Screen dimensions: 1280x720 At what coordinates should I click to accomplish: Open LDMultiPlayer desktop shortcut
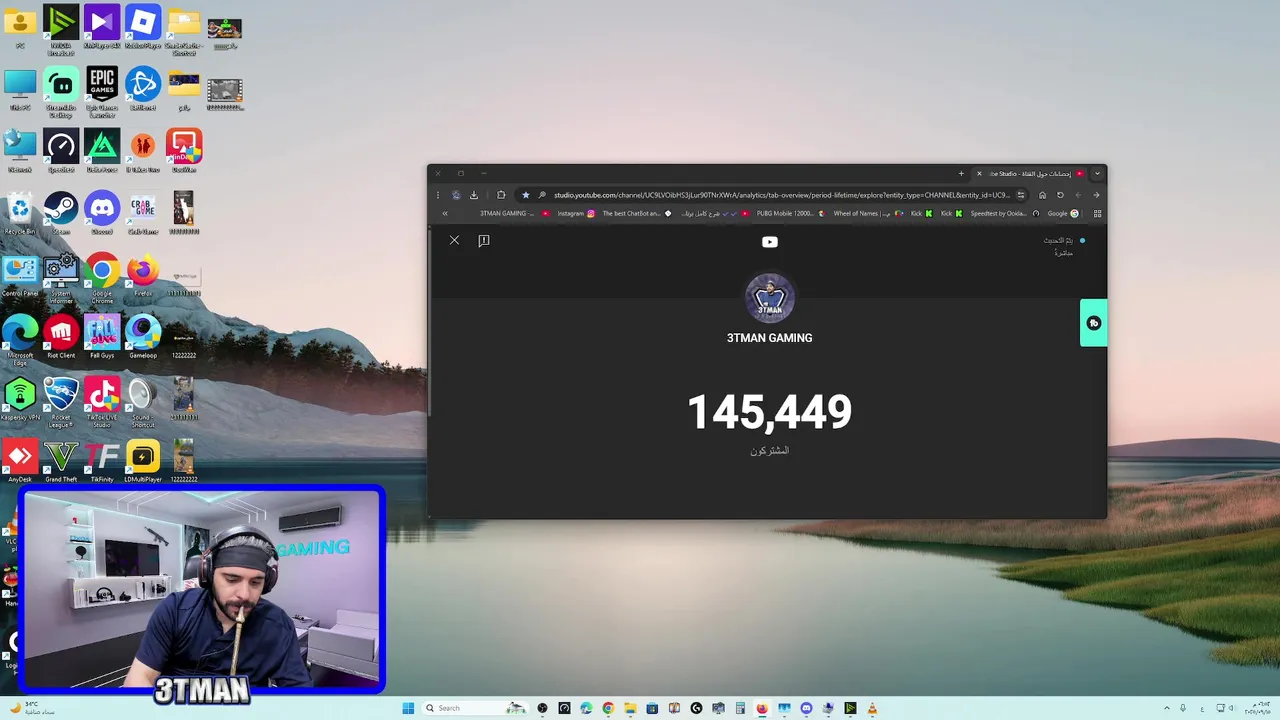click(143, 462)
